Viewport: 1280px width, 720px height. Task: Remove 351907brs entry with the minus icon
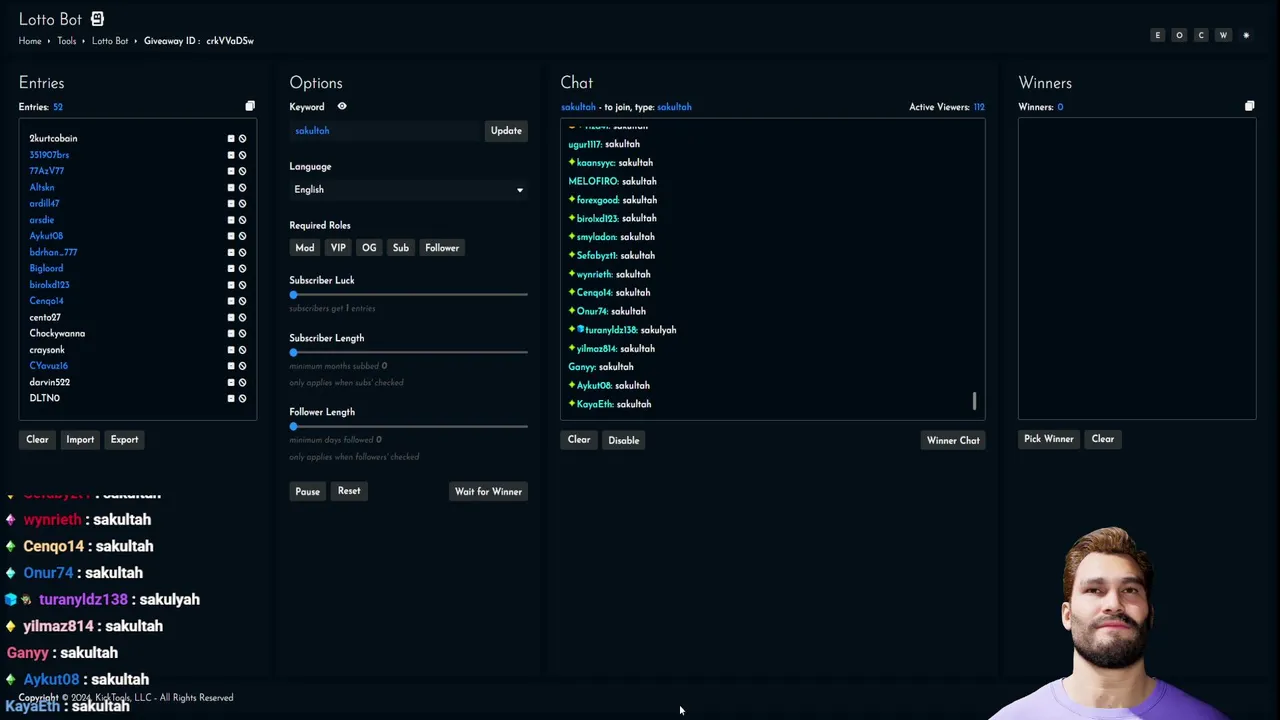(x=231, y=155)
